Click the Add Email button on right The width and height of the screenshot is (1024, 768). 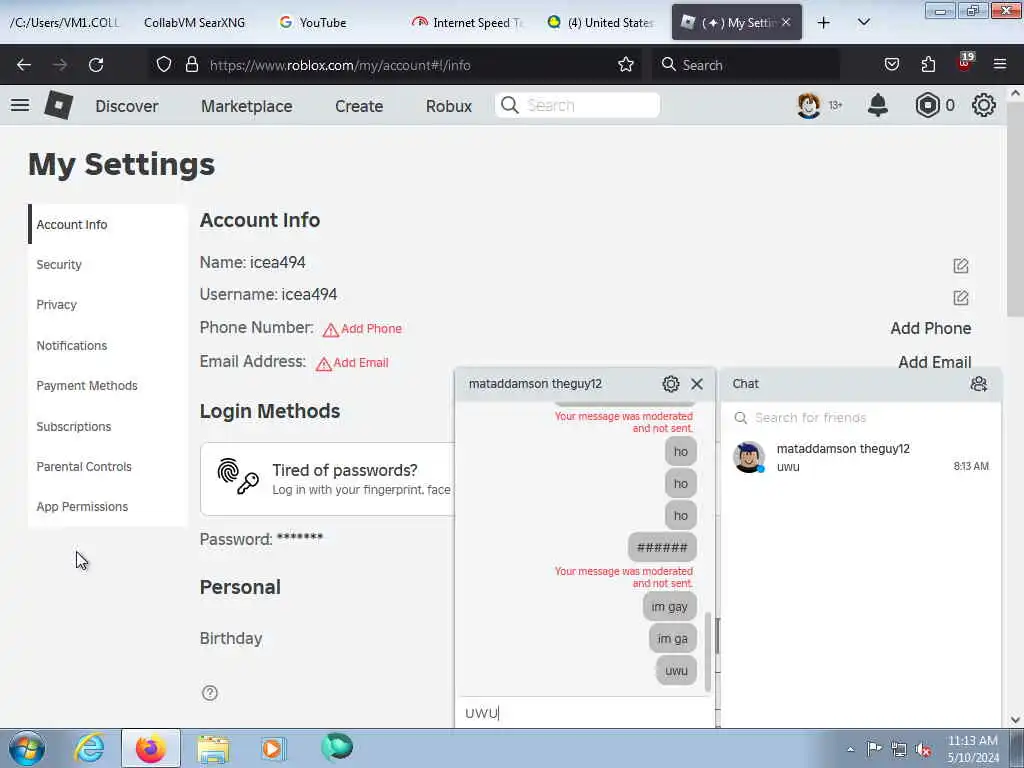coord(935,362)
